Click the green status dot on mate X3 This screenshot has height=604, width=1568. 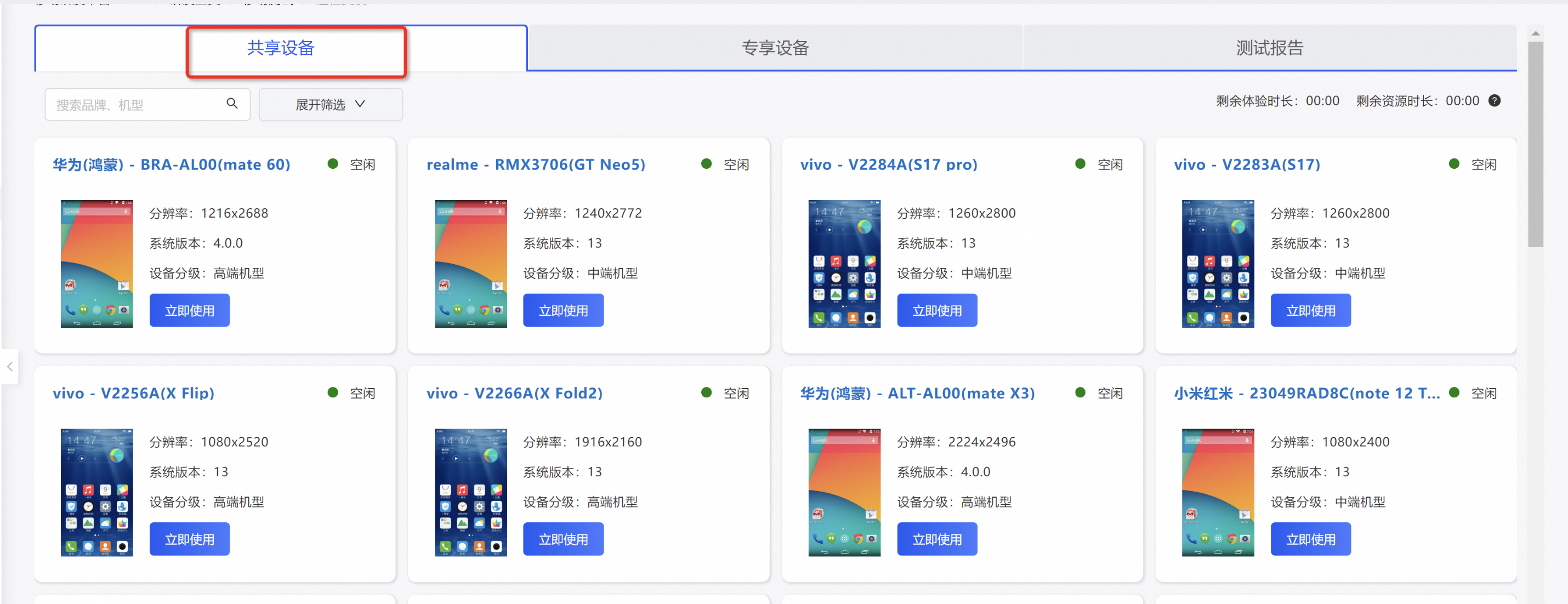[1081, 392]
